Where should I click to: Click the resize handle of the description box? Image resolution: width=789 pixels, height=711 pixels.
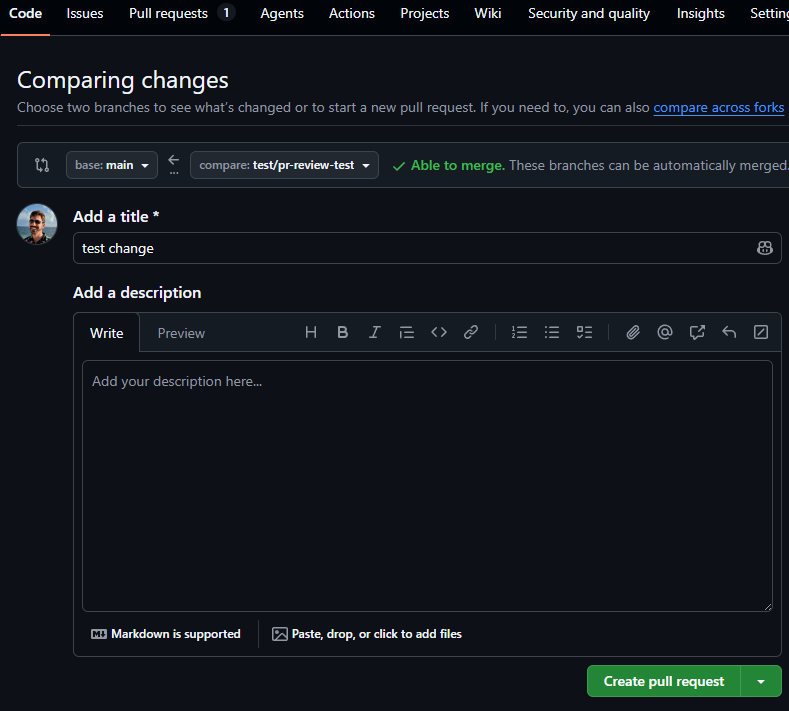tap(767, 607)
